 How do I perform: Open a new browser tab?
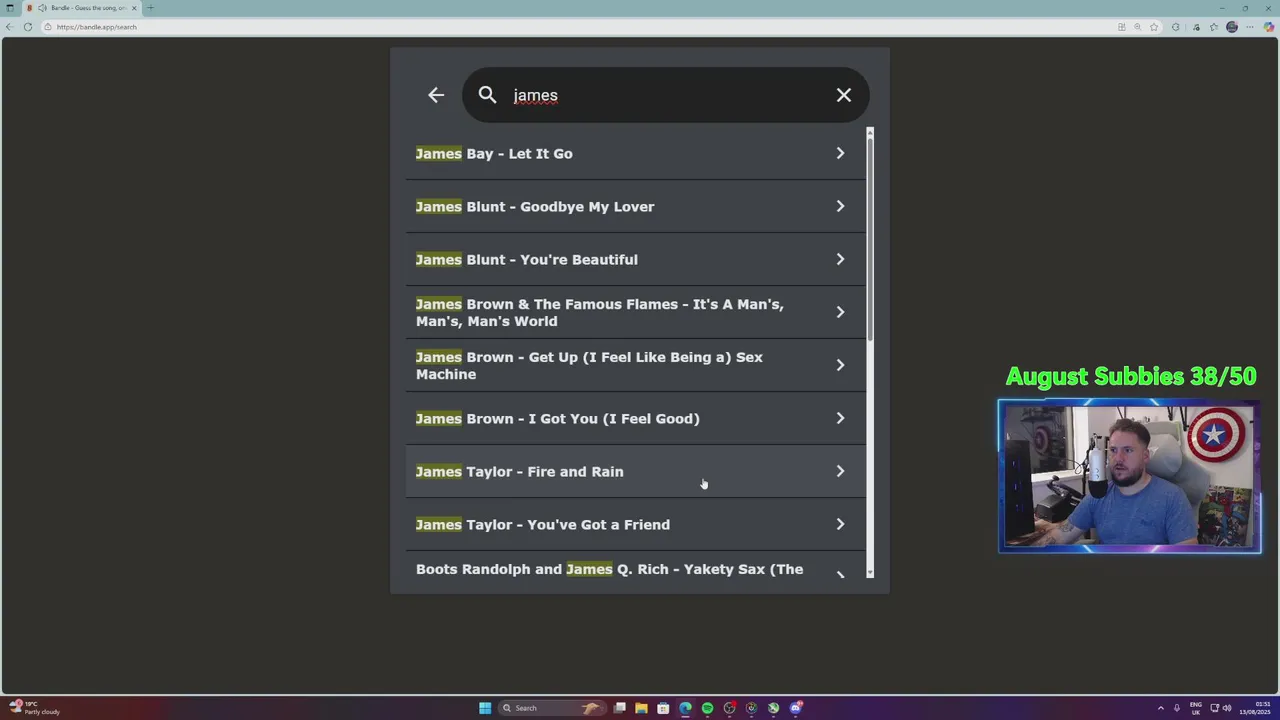point(150,8)
